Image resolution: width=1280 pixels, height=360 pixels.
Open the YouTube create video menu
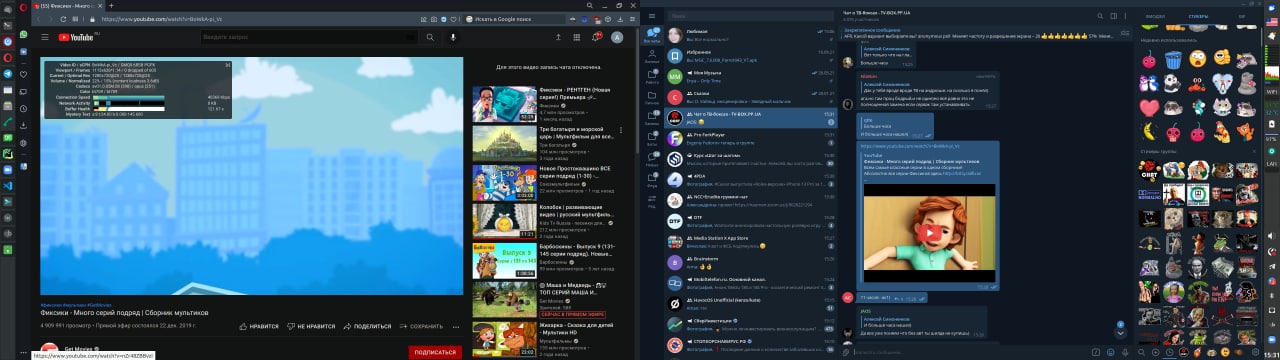point(559,37)
